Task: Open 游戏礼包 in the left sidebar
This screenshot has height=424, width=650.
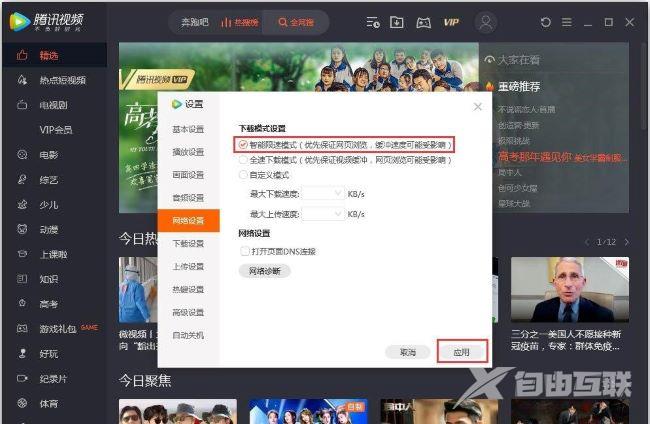Action: tap(55, 329)
